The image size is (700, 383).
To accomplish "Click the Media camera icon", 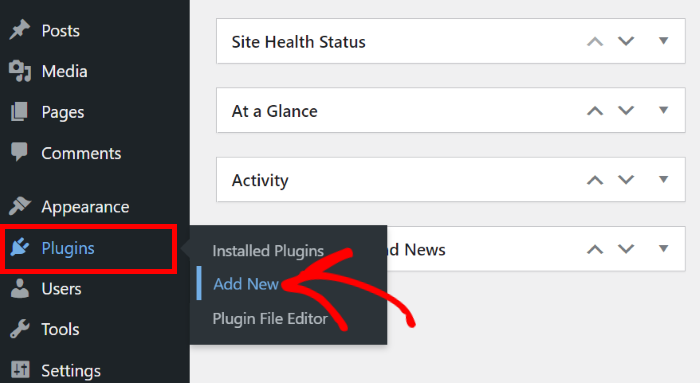I will coord(20,71).
